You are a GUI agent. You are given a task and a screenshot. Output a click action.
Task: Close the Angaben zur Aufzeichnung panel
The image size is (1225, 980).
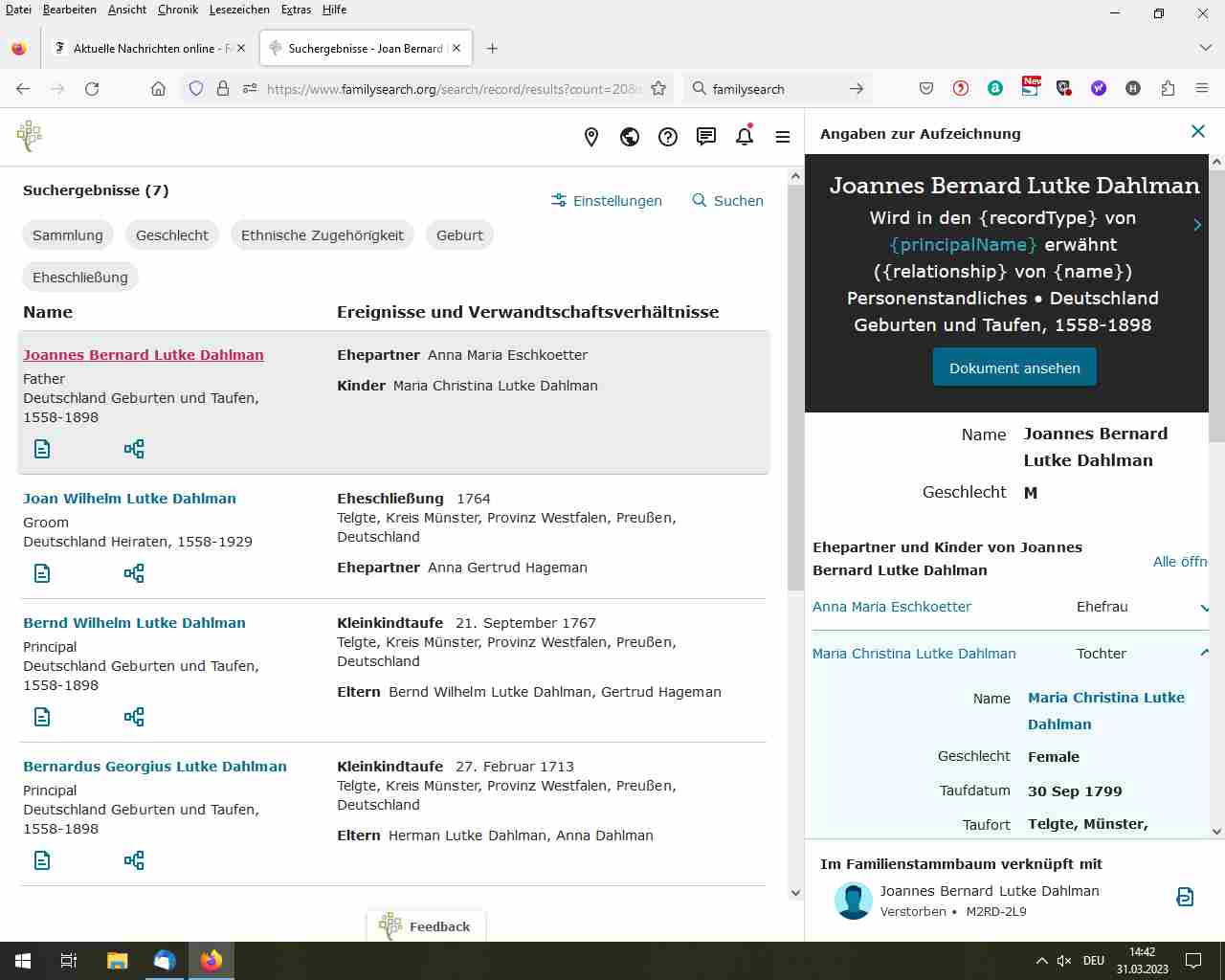pos(1197,131)
